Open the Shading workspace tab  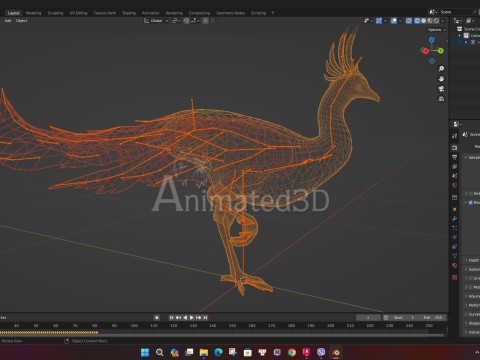tap(129, 13)
